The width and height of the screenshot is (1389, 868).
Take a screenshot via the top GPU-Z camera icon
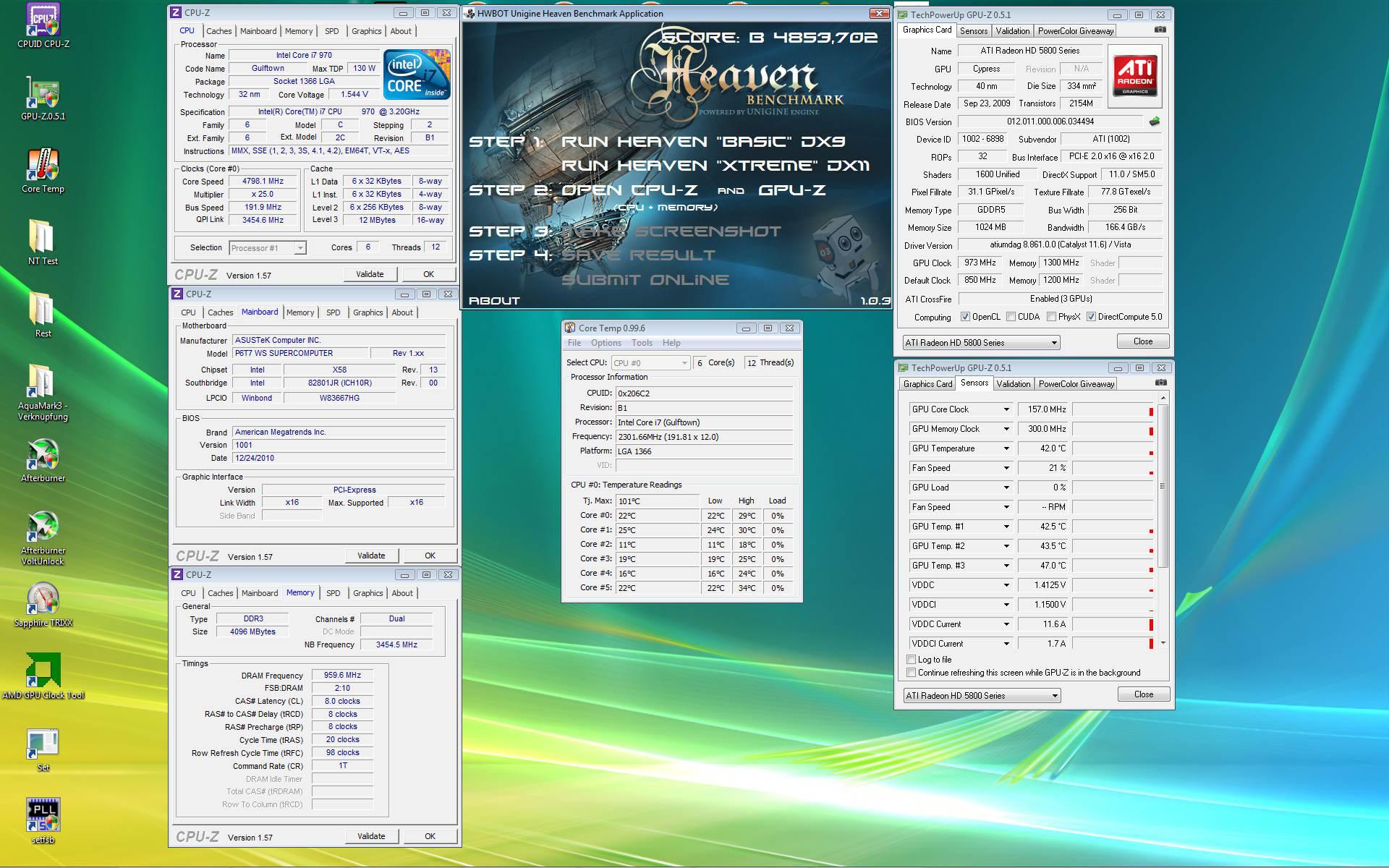(x=1160, y=30)
